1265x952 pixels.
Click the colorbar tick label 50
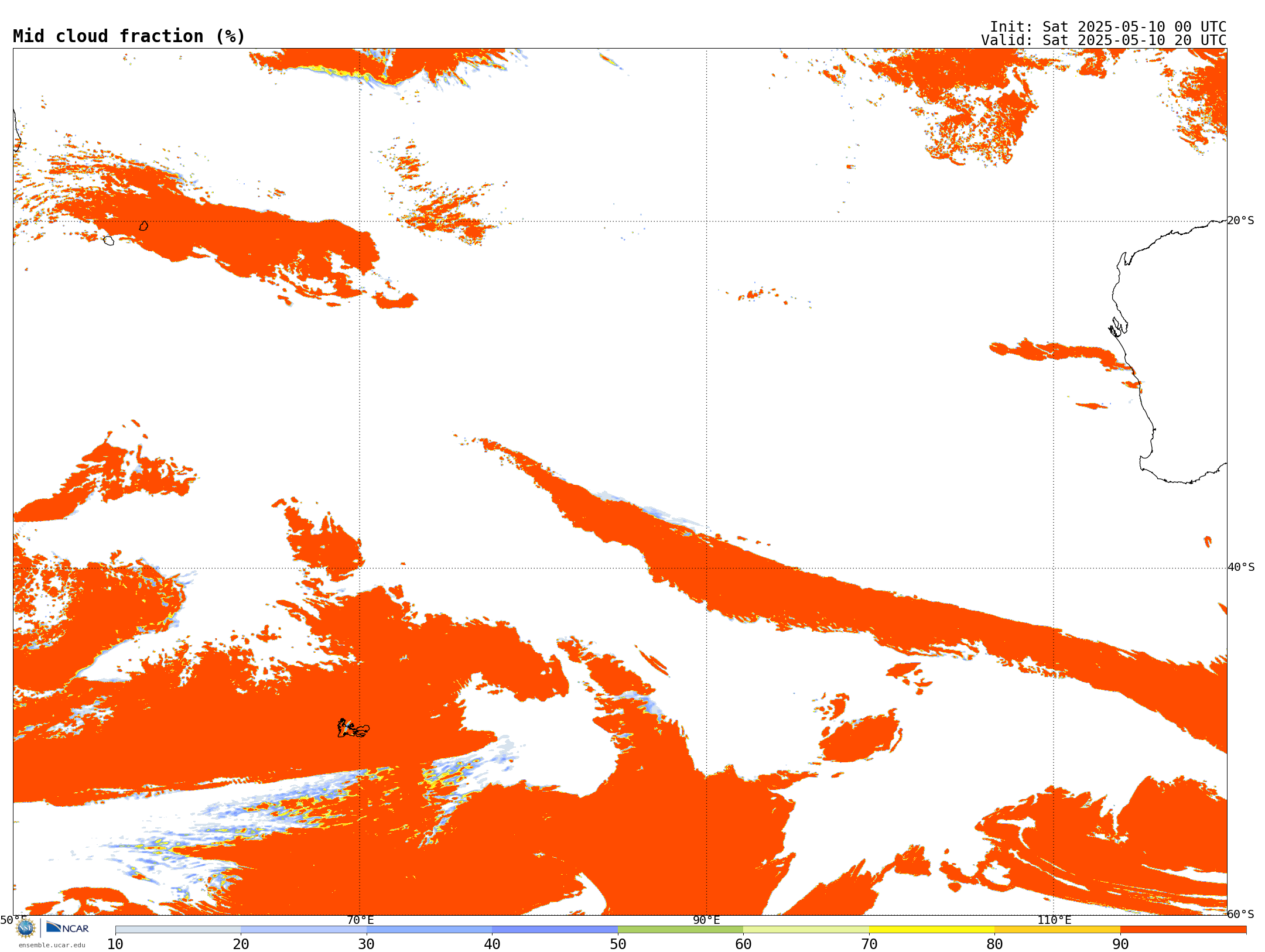tap(618, 944)
